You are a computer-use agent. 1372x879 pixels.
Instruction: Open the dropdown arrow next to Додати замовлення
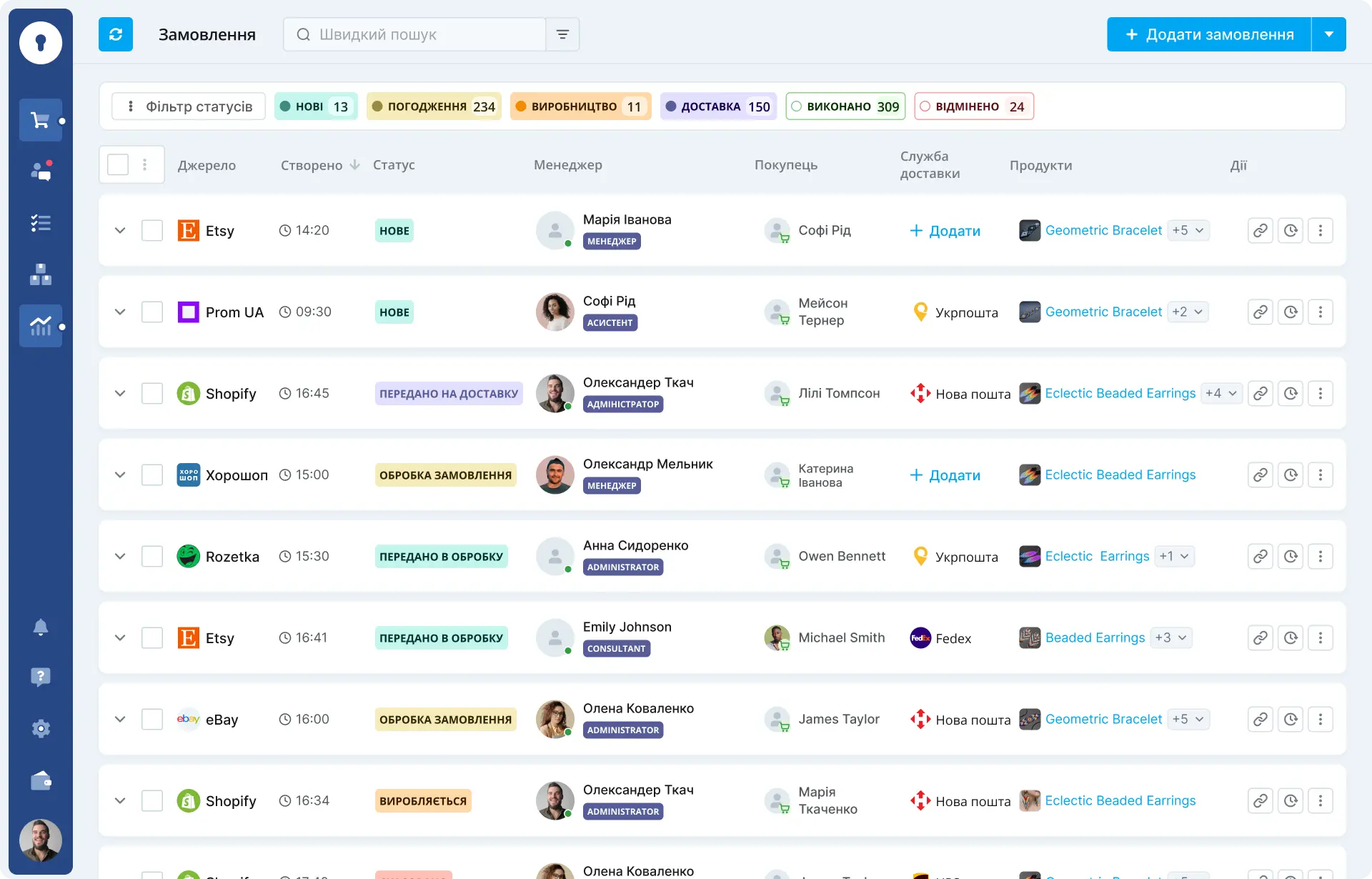[x=1330, y=34]
